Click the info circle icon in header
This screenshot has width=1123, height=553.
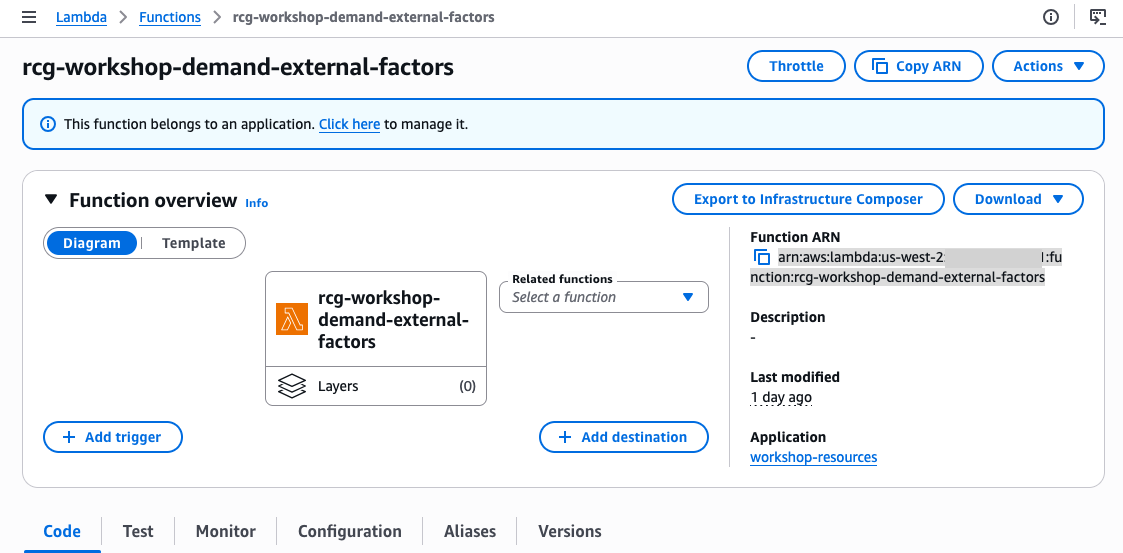coord(1051,17)
